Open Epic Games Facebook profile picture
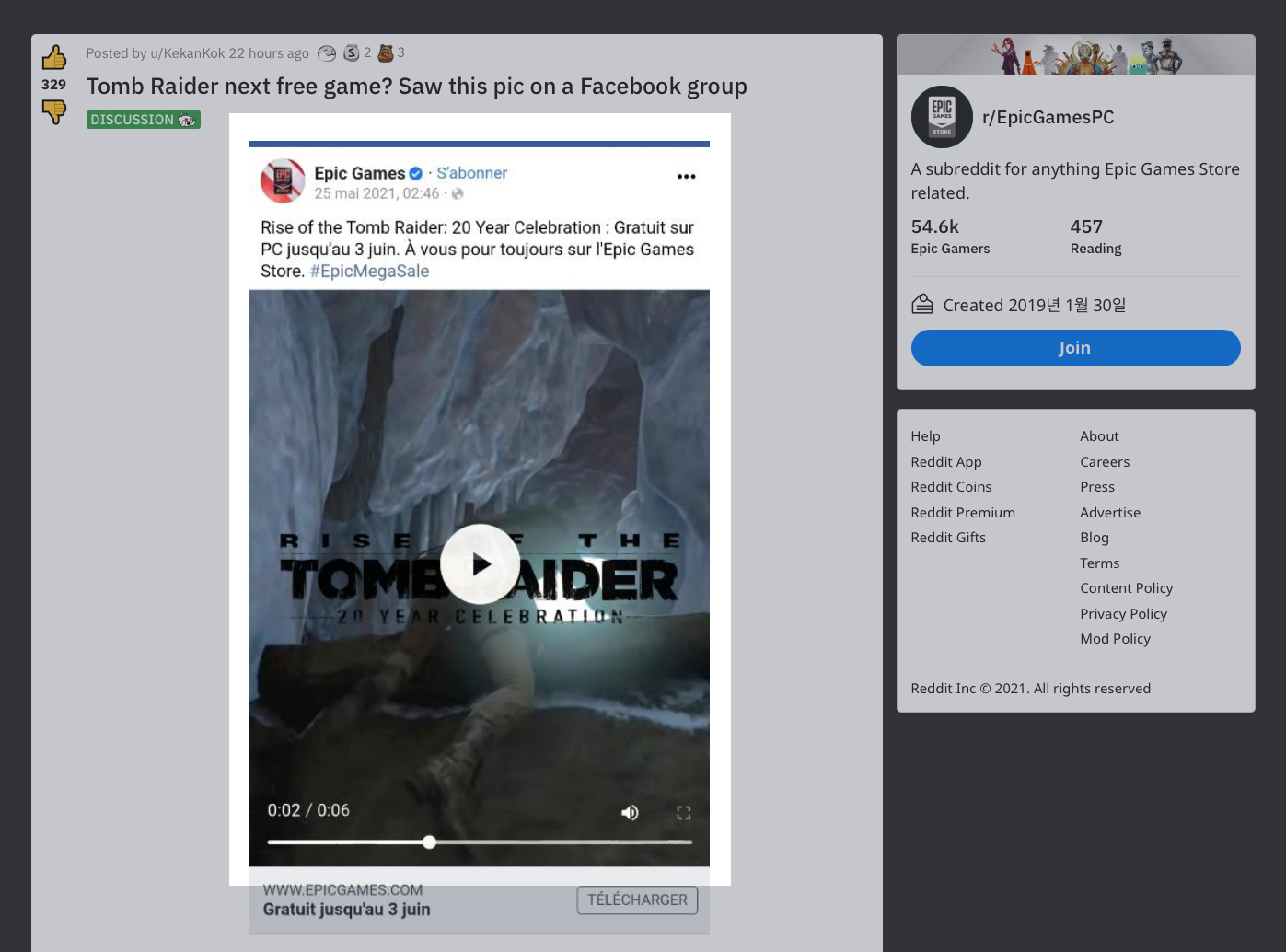1286x952 pixels. point(283,180)
